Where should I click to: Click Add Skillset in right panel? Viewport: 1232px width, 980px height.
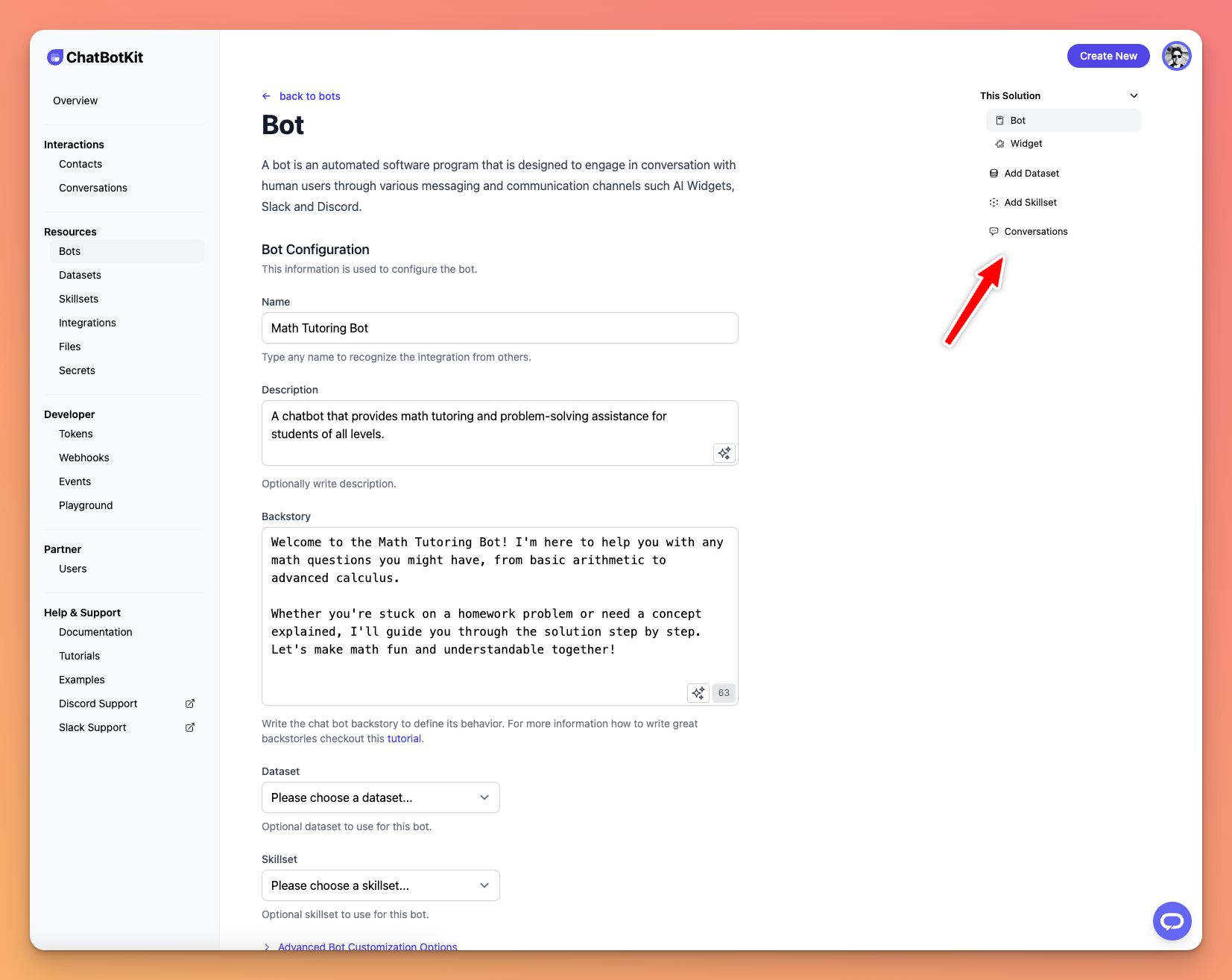1030,203
